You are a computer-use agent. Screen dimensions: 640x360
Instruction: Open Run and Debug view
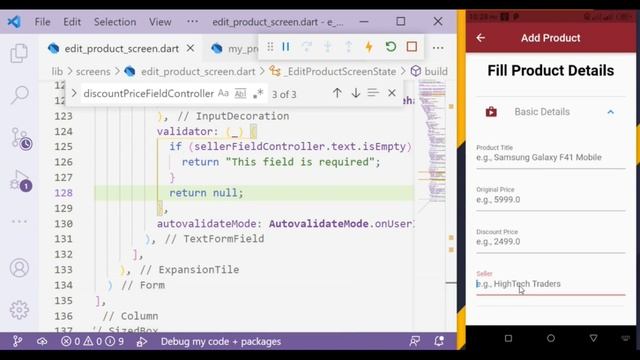[20, 181]
